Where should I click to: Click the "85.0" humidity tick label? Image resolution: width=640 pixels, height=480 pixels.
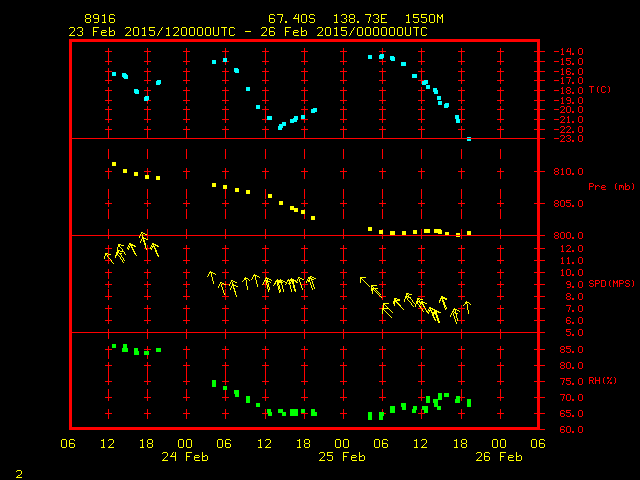pos(572,350)
